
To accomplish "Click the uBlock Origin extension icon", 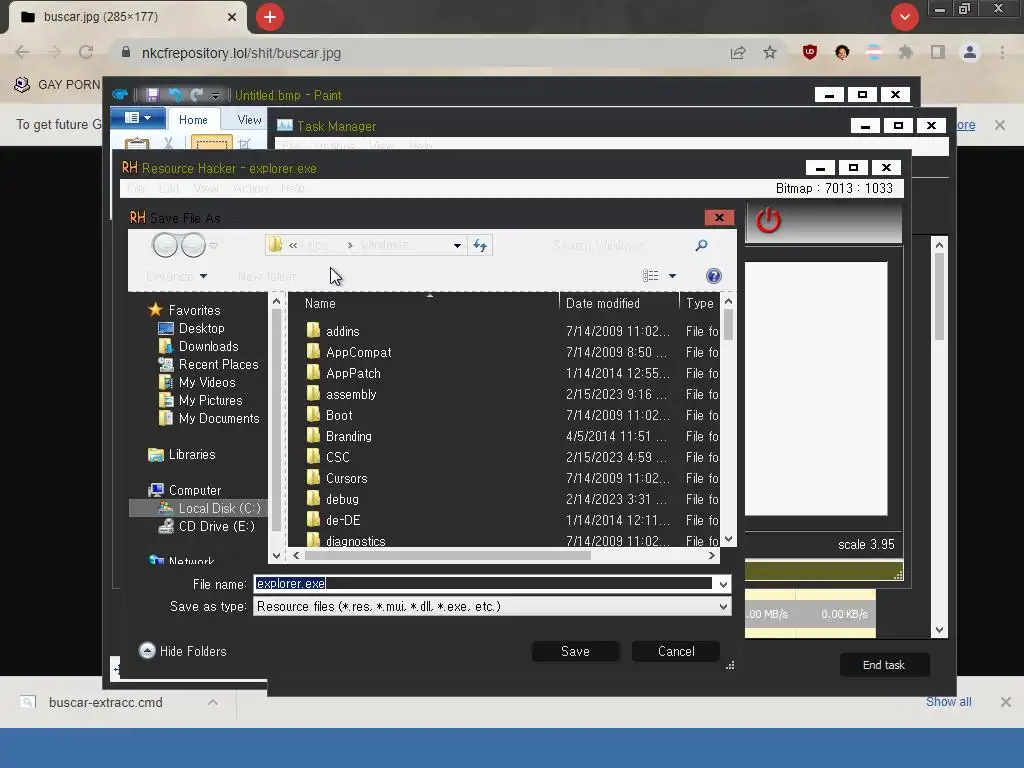I will [810, 52].
